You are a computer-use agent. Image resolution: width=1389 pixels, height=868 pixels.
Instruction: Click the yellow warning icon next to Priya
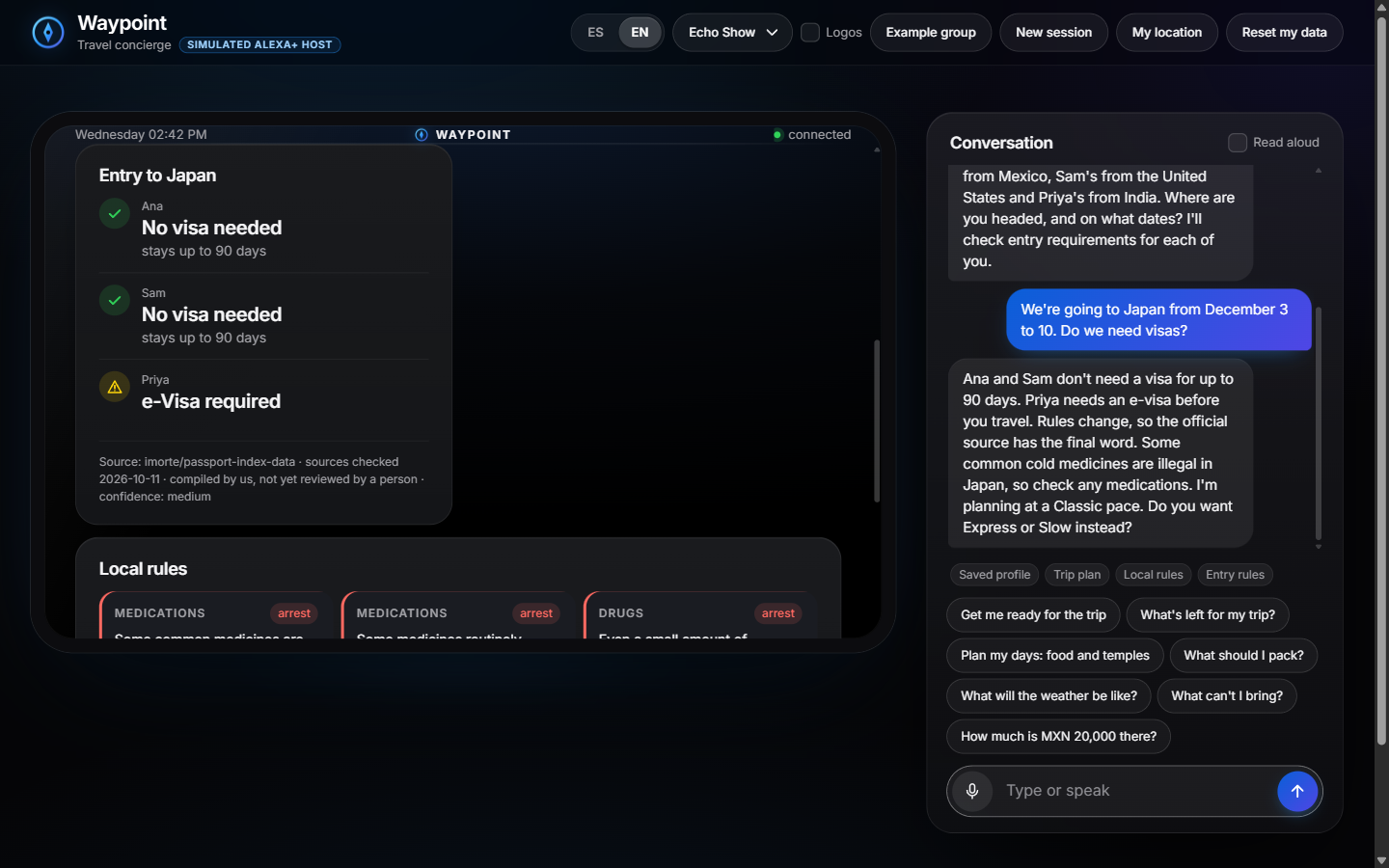point(115,388)
